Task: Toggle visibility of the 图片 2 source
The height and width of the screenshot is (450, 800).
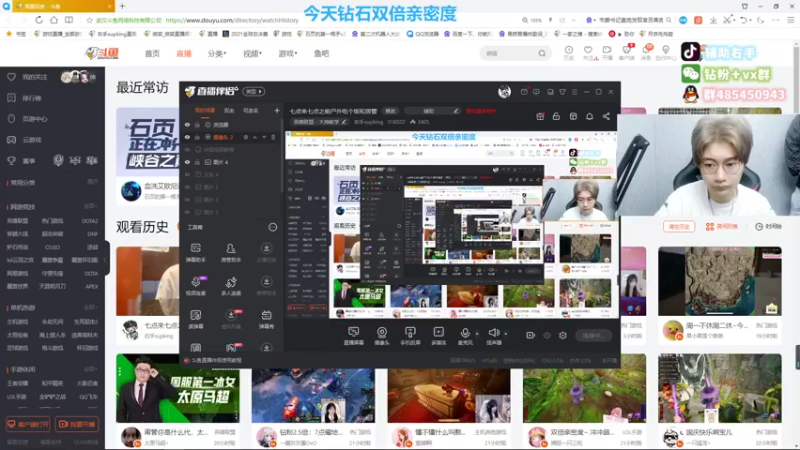Action: tap(187, 212)
